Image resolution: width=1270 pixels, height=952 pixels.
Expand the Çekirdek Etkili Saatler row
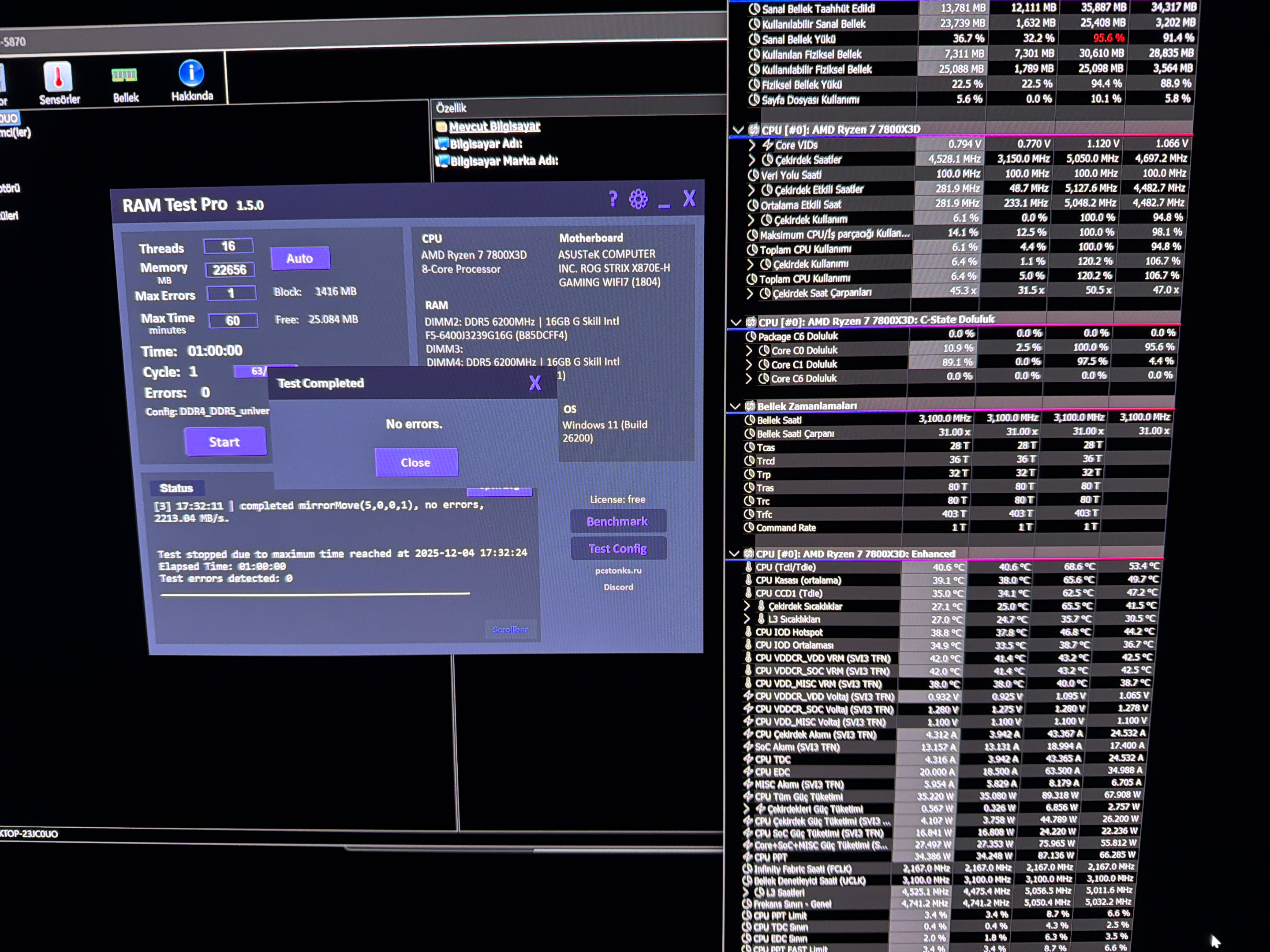pos(751,190)
